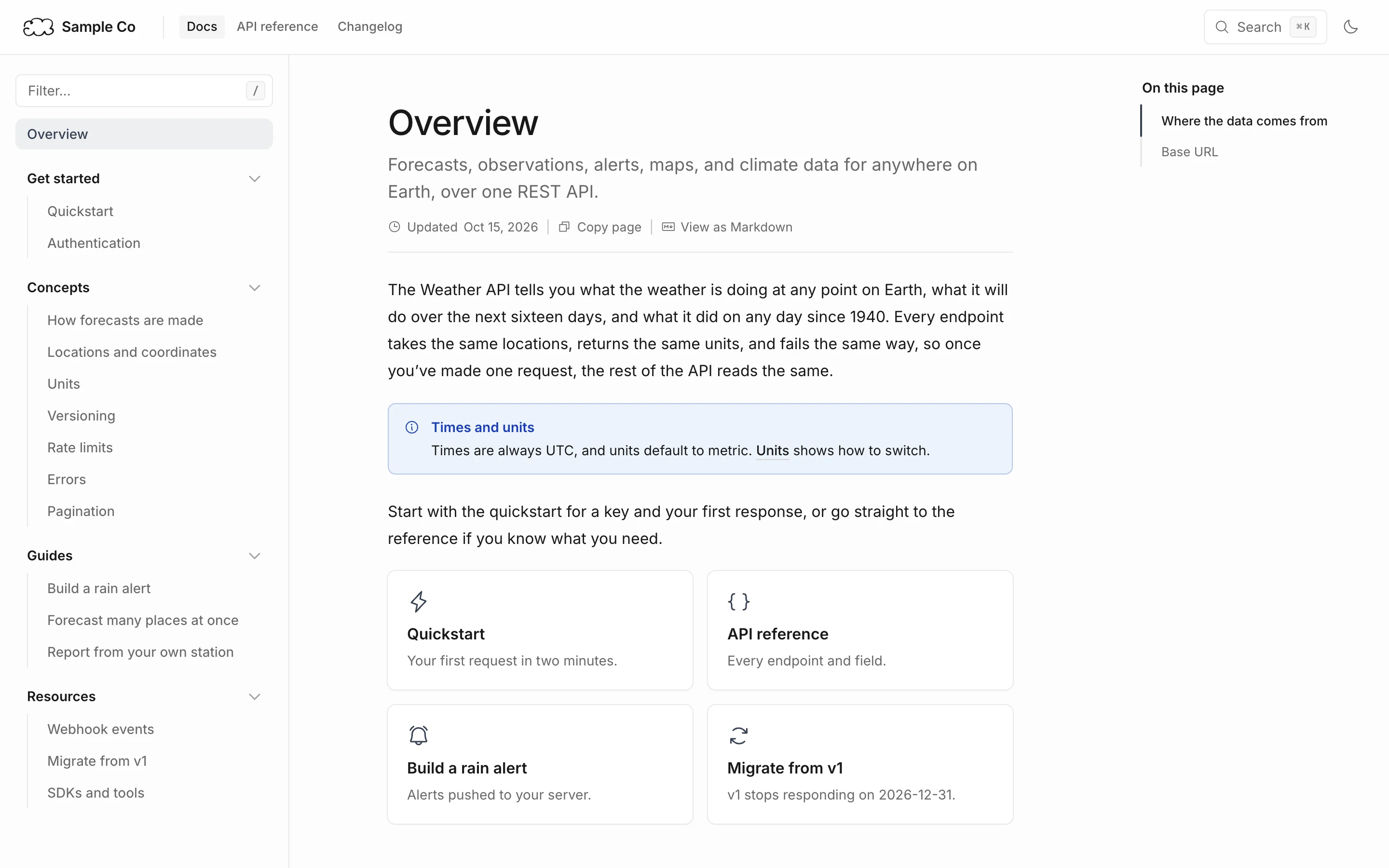Screen dimensions: 1389x868
Task: Open the Migrate from v1 card title
Action: click(785, 768)
